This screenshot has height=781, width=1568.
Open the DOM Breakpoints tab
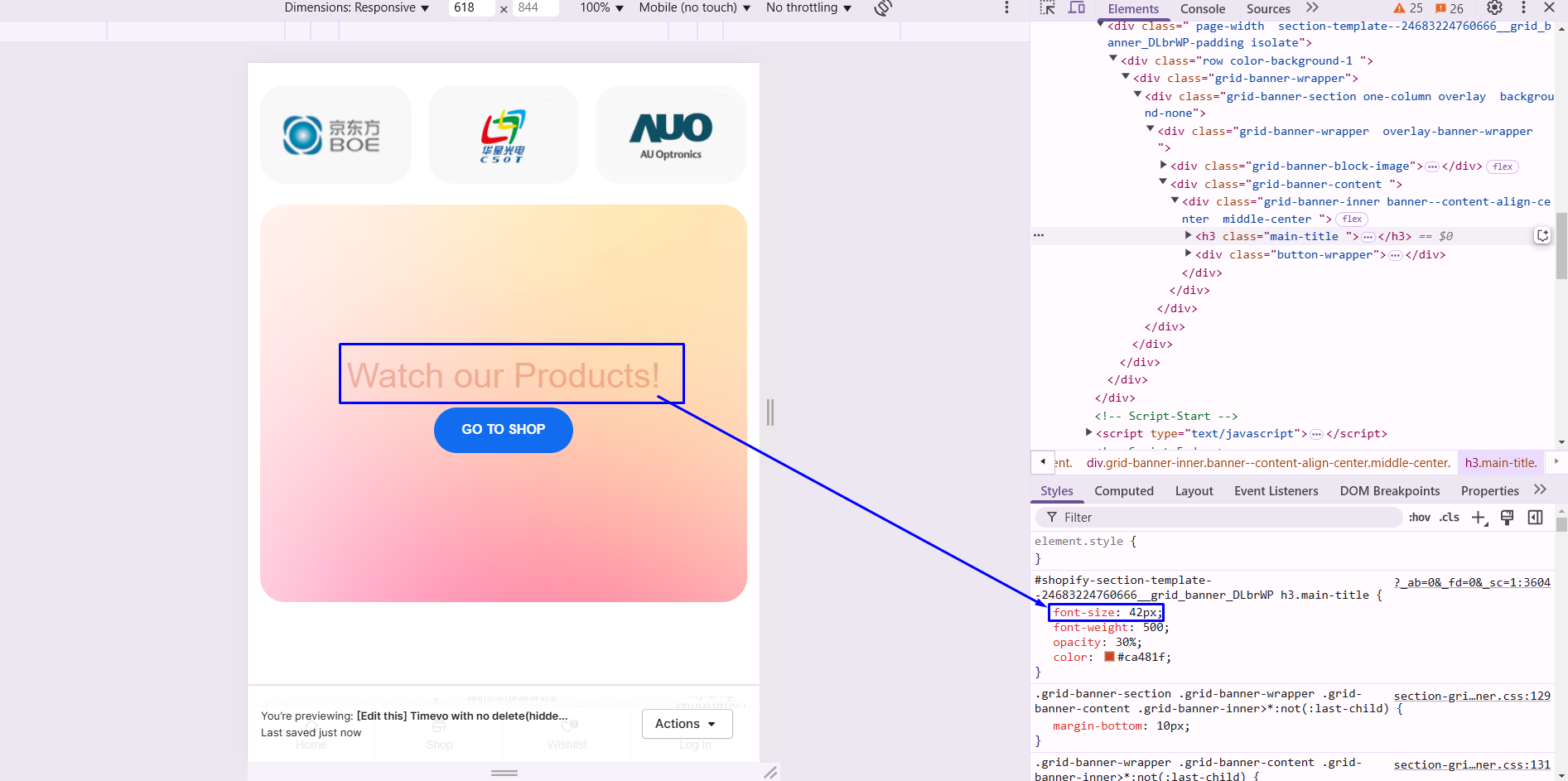[1390, 491]
